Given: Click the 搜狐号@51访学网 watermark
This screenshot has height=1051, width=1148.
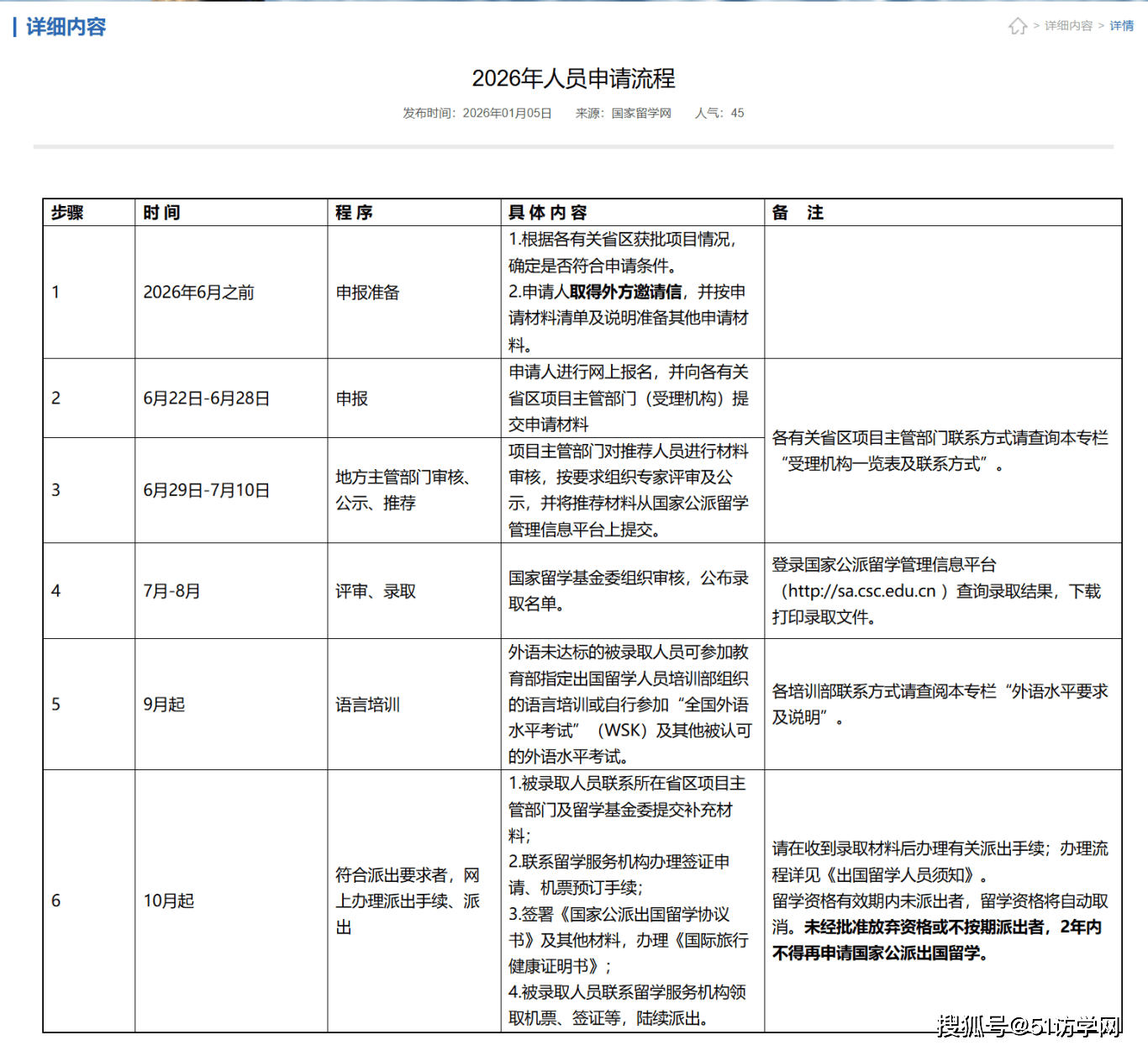Looking at the screenshot, I should pos(1029,1026).
